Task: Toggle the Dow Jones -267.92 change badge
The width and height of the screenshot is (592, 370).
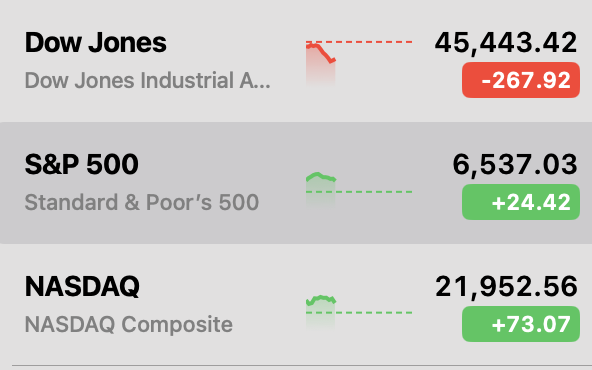Action: coord(521,80)
